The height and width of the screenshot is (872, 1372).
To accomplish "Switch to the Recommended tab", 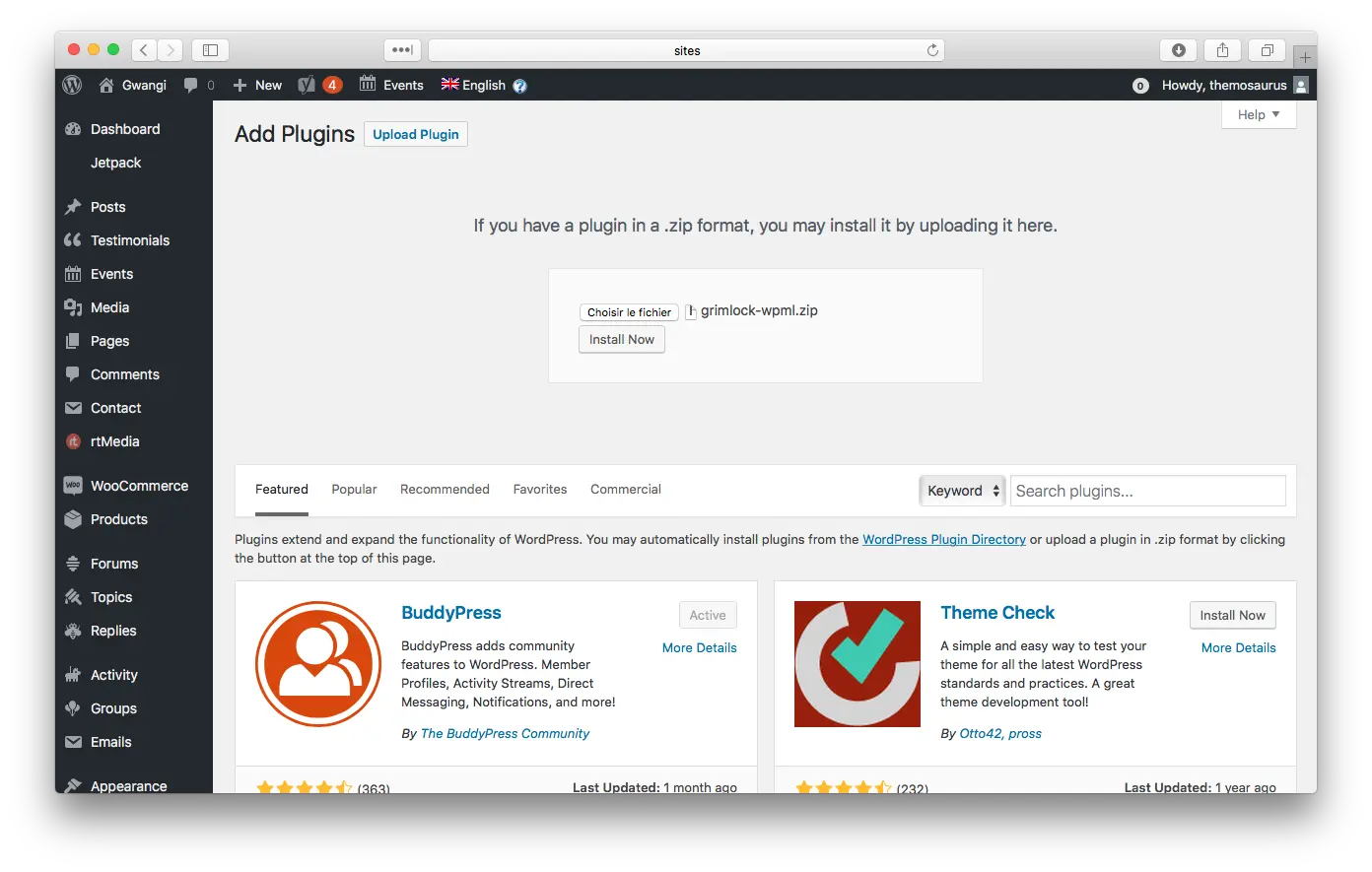I will [445, 490].
